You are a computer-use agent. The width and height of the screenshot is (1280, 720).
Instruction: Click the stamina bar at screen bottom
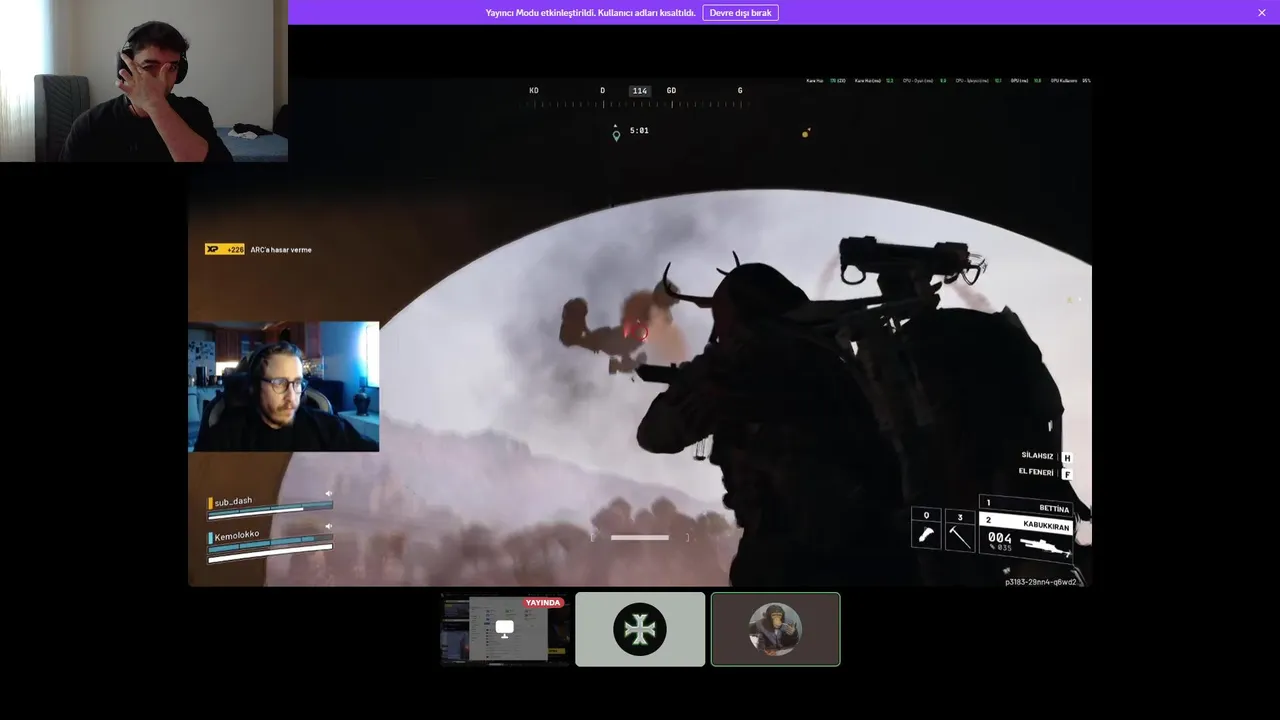point(640,538)
